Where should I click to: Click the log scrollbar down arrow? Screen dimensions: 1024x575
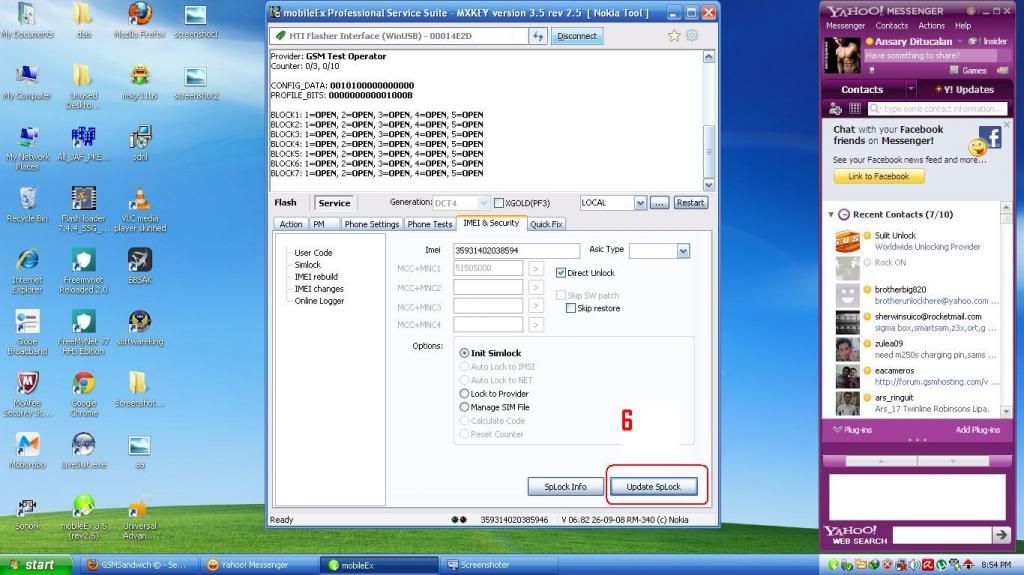tap(709, 185)
